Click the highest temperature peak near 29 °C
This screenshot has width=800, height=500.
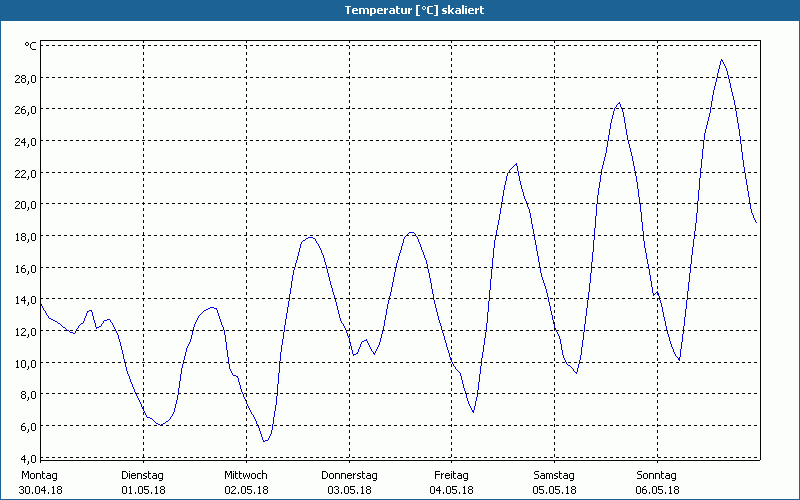[x=721, y=60]
